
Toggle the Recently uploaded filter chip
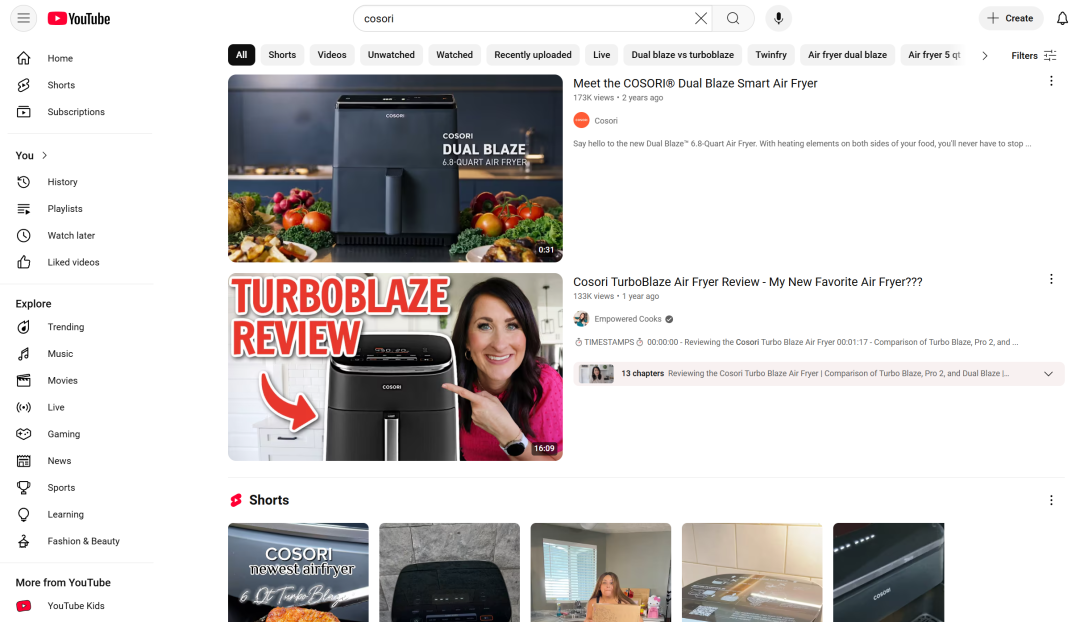[533, 55]
